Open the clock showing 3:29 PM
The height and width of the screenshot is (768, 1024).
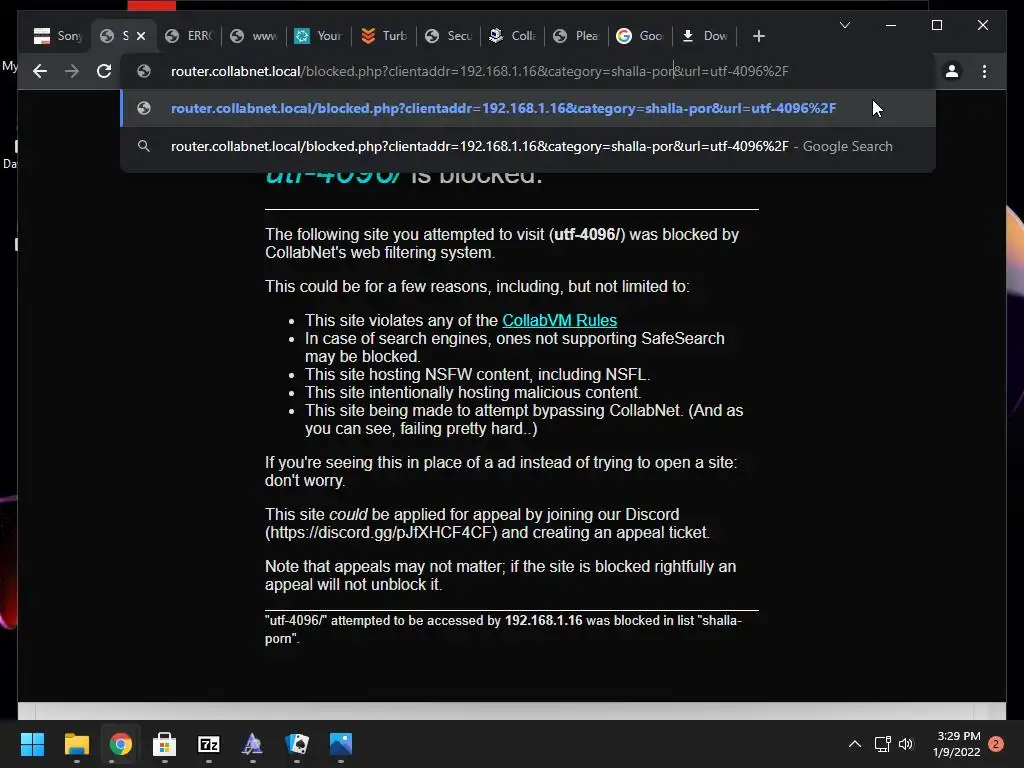[957, 744]
